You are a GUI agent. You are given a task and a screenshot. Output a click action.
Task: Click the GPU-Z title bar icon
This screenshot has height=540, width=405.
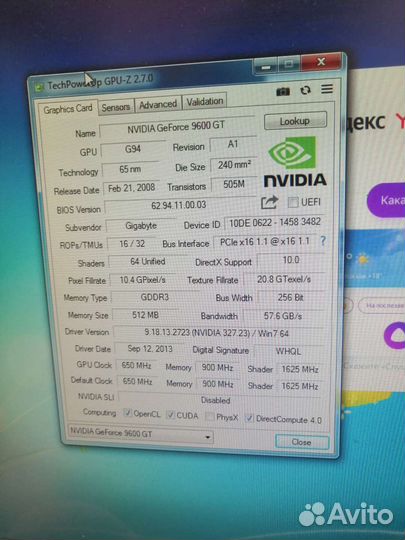[x=39, y=87]
